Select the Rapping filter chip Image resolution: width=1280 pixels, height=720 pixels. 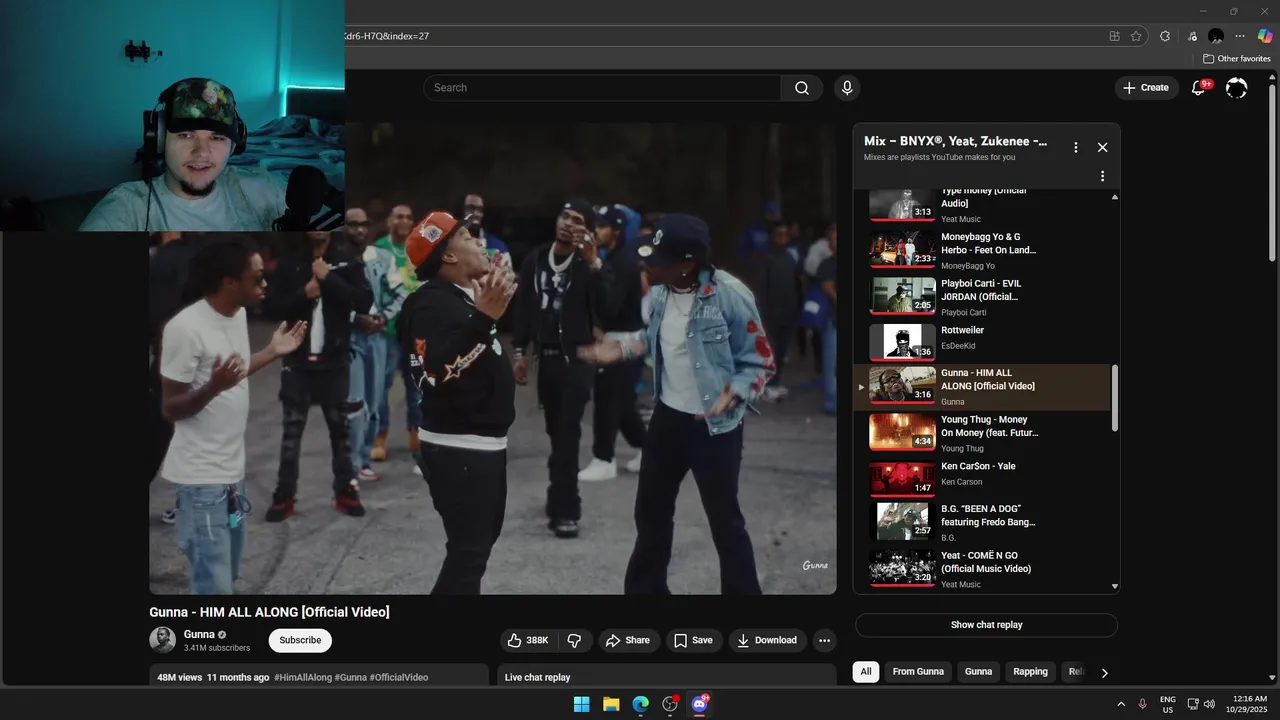pos(1030,672)
